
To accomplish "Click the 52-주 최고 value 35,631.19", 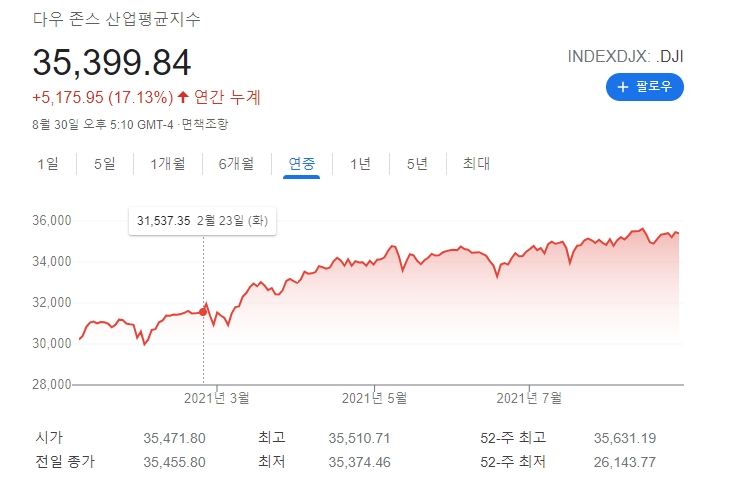I will click(x=626, y=437).
